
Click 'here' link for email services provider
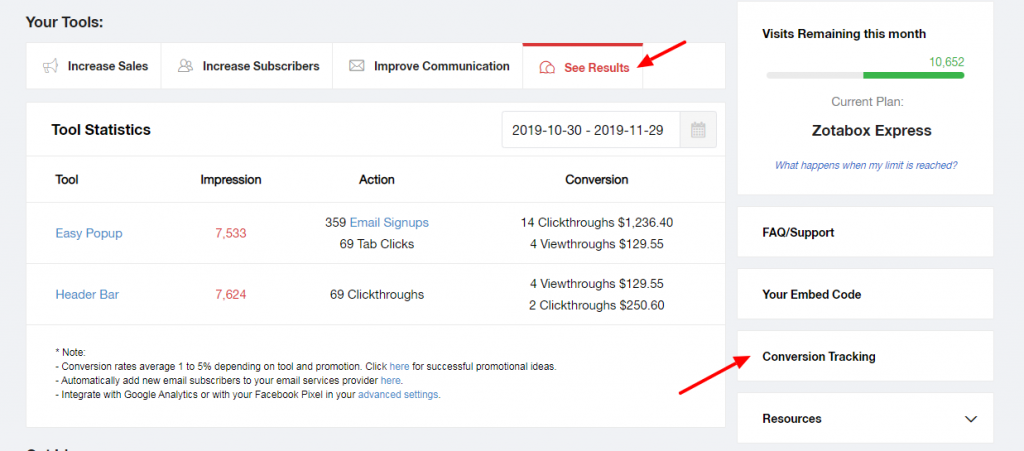point(390,380)
